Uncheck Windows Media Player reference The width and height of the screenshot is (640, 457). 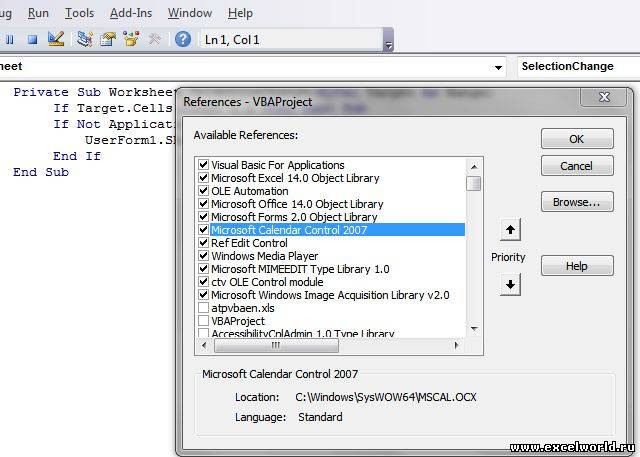point(203,256)
